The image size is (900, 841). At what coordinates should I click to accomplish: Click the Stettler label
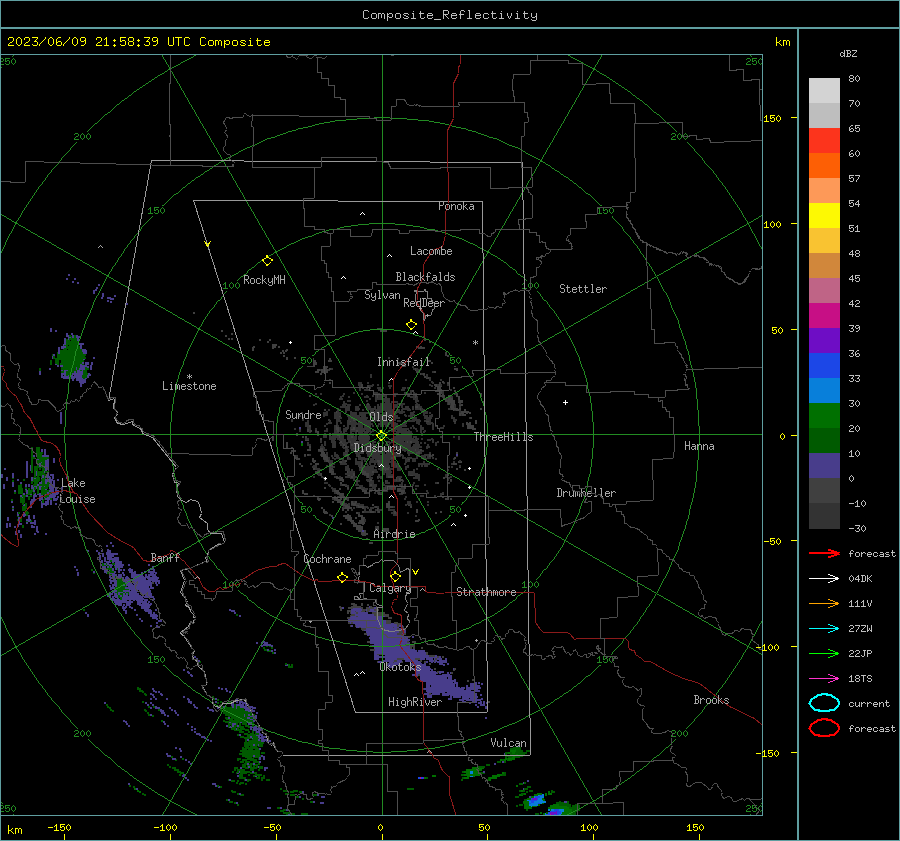coord(583,289)
